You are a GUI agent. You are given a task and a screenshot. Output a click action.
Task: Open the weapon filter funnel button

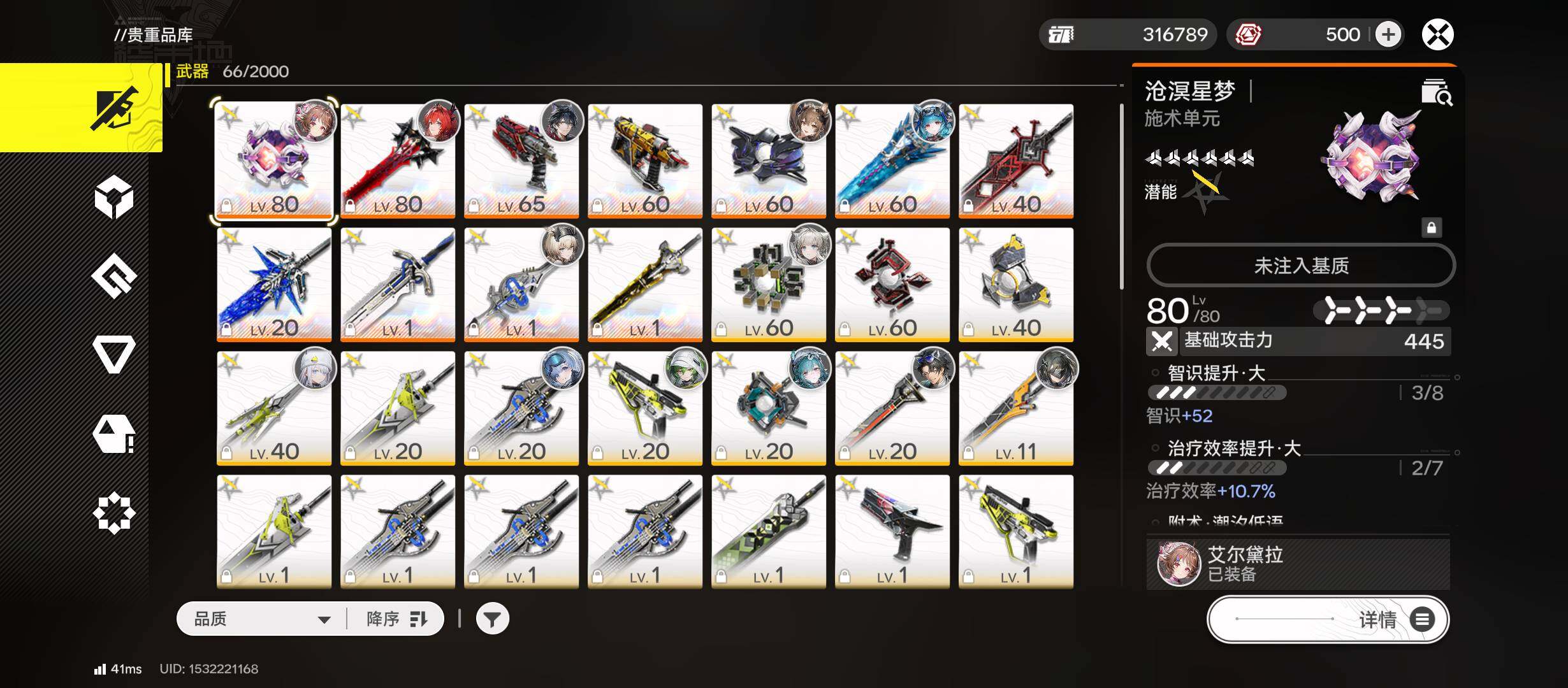point(492,619)
